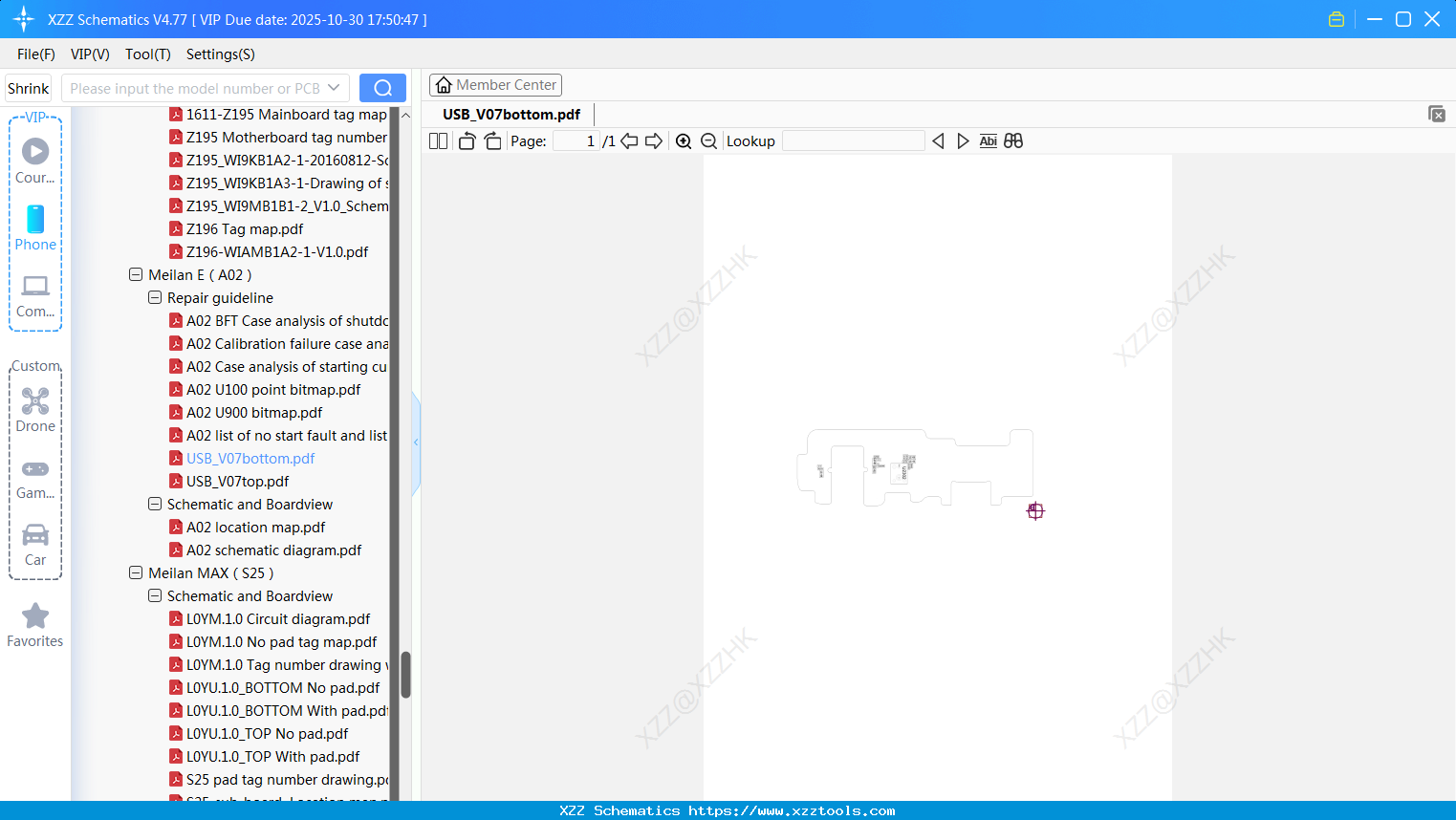1456x820 pixels.
Task: Close all tabs icon at right of tab bar
Action: (x=1437, y=114)
